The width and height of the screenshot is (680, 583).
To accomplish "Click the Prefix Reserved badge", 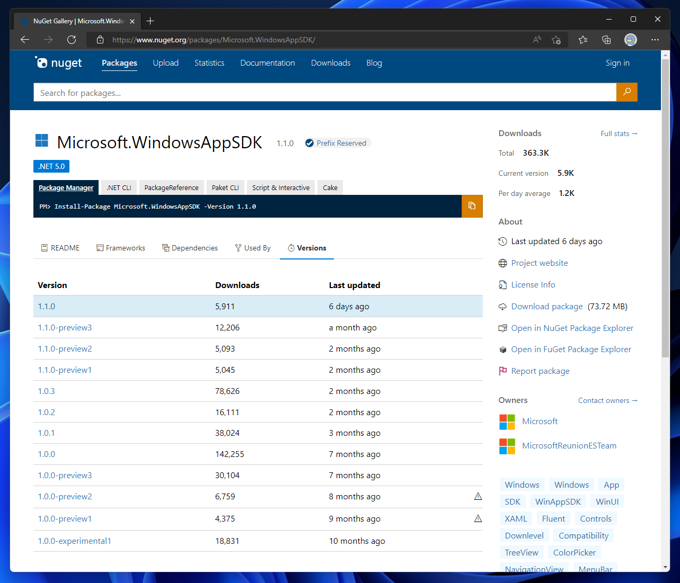I will point(337,143).
